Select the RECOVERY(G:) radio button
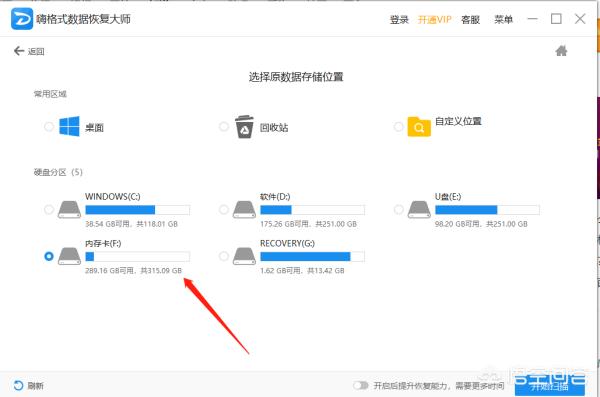 (x=224, y=256)
